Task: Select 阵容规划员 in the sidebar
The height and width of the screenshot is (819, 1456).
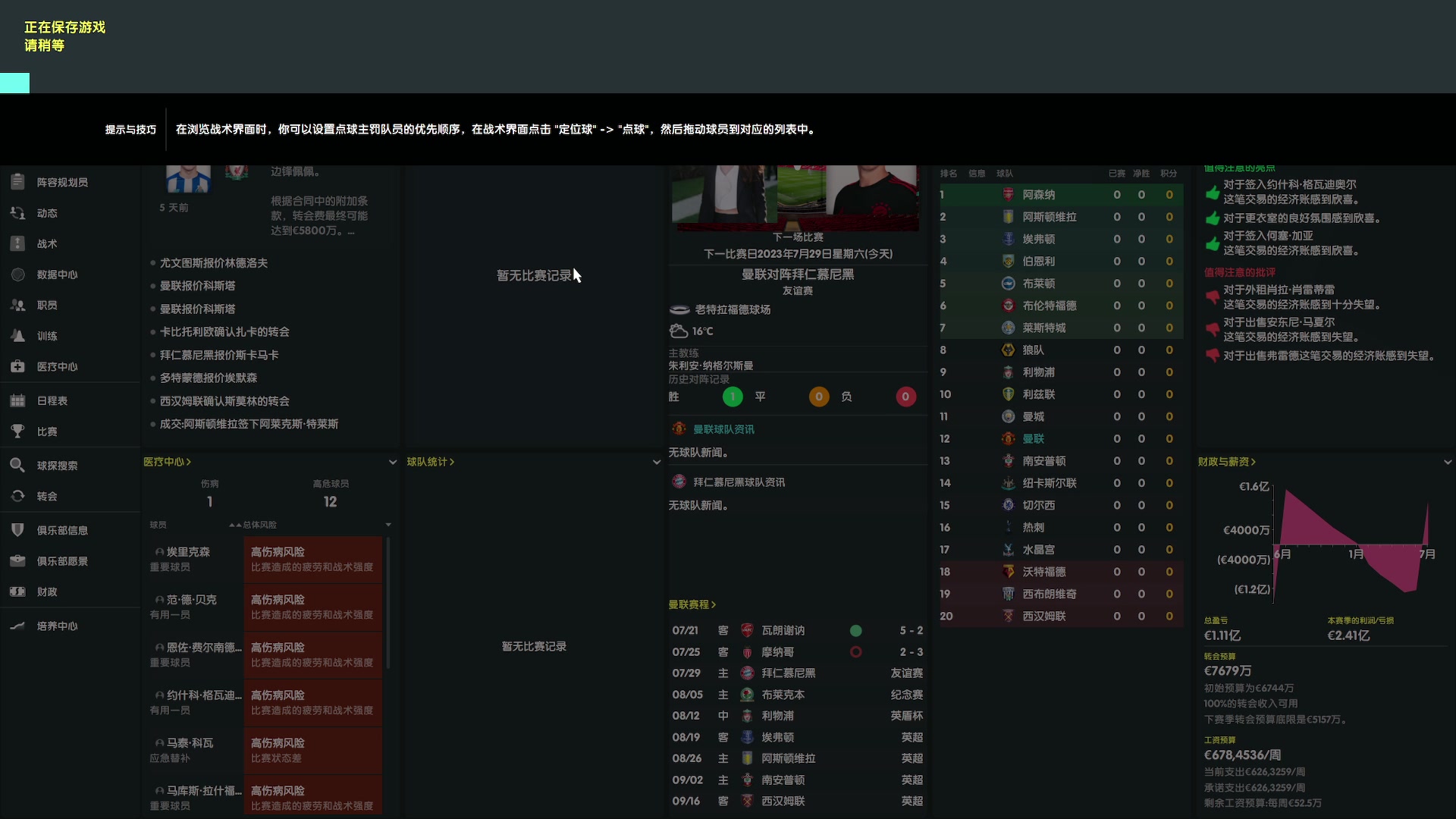Action: coord(62,182)
